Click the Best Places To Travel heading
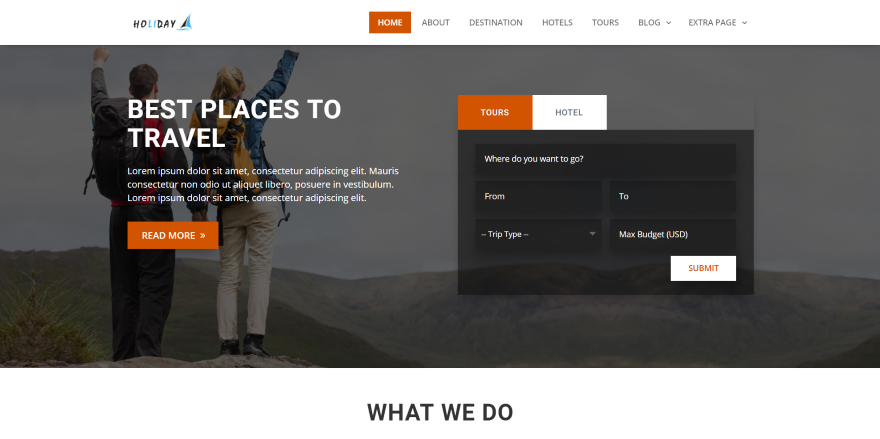Screen dimensions: 880x439 (234, 124)
